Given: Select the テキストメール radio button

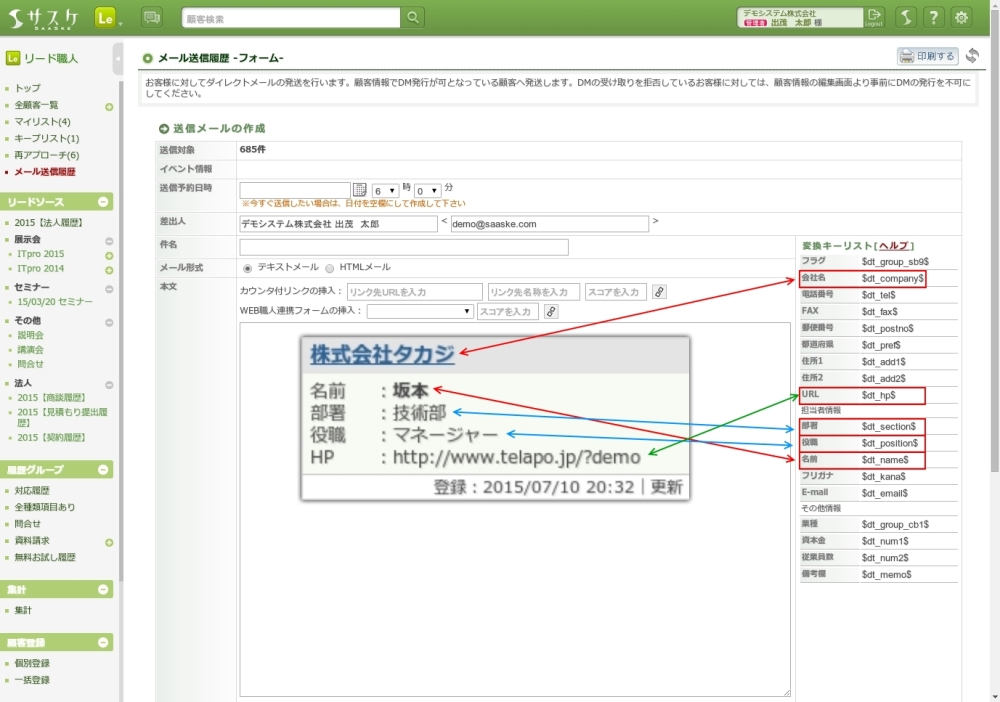Looking at the screenshot, I should tap(247, 268).
